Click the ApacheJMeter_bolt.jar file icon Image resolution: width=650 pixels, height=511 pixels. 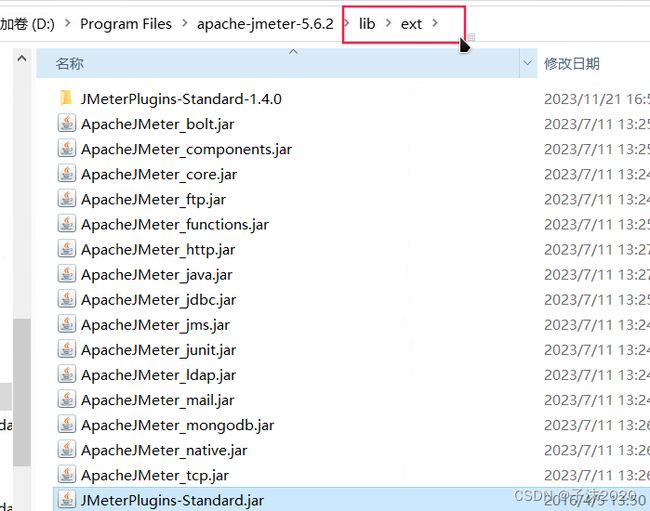(66, 124)
